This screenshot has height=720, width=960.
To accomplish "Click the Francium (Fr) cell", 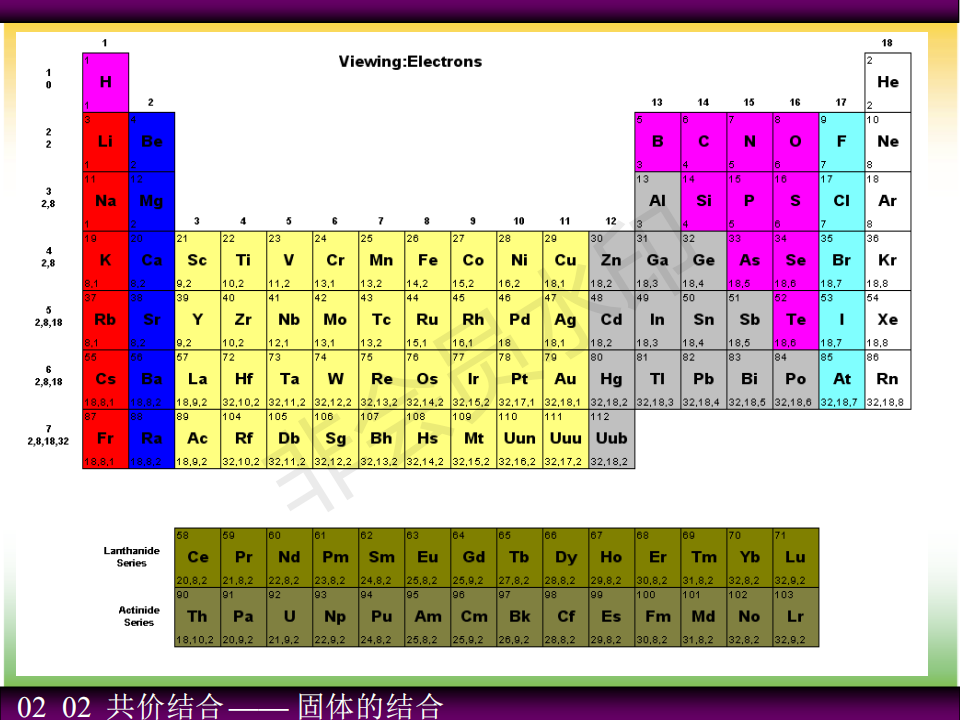I will click(x=105, y=438).
